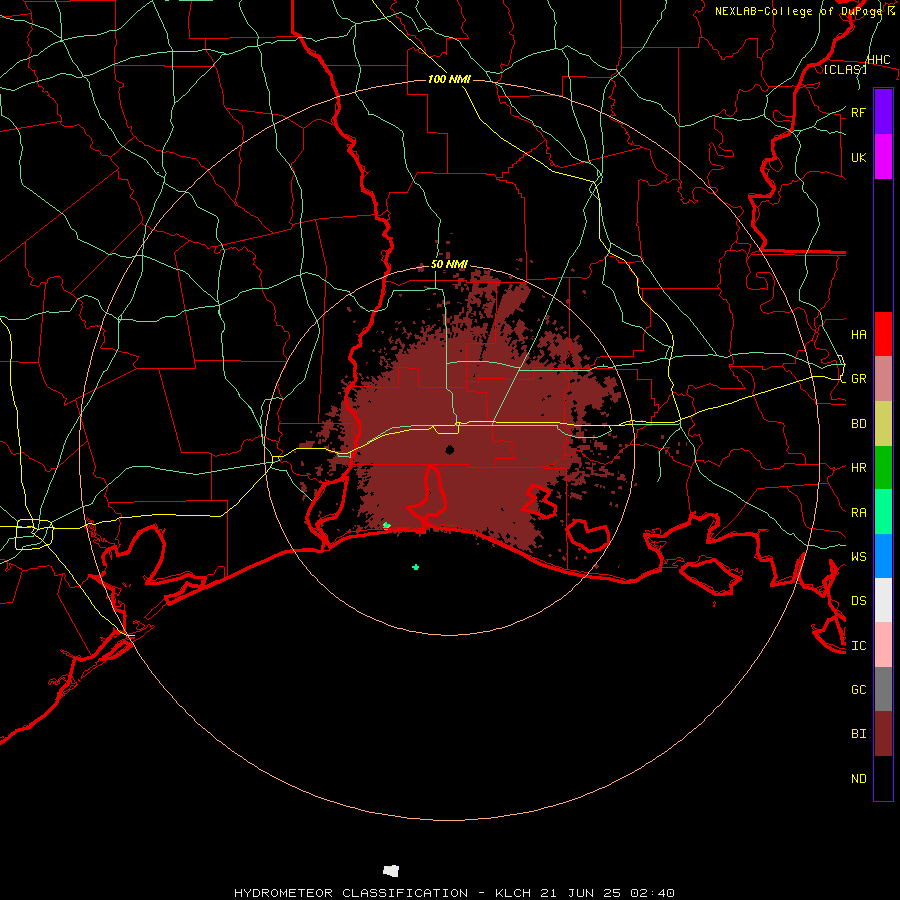Click the BD legend label
Screen dimensions: 900x900
pyautogui.click(x=858, y=424)
